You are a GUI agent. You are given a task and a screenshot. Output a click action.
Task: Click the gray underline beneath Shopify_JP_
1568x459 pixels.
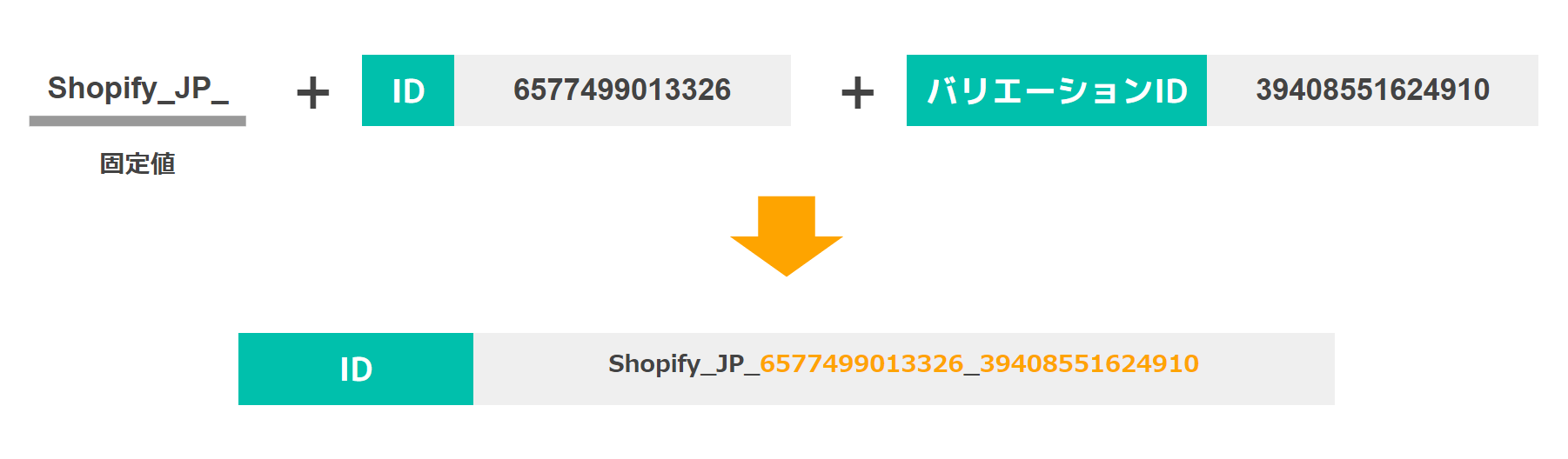coord(137,121)
